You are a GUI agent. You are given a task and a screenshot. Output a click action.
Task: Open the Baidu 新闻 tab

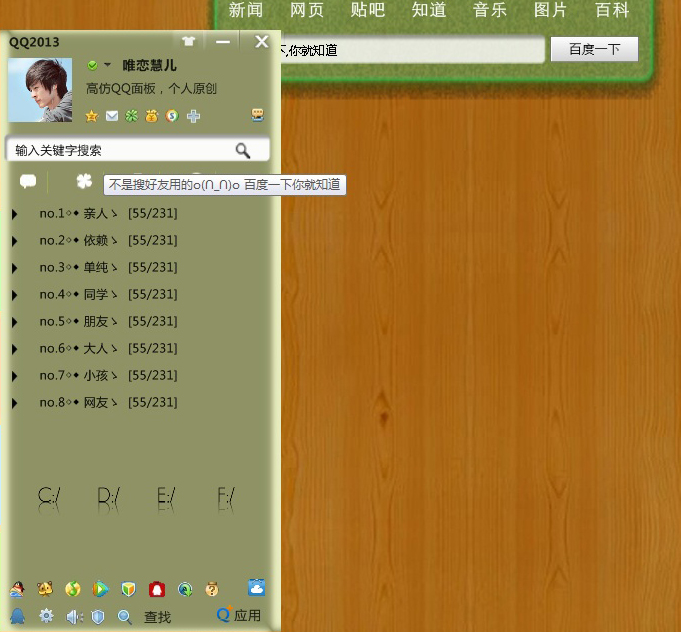(245, 10)
